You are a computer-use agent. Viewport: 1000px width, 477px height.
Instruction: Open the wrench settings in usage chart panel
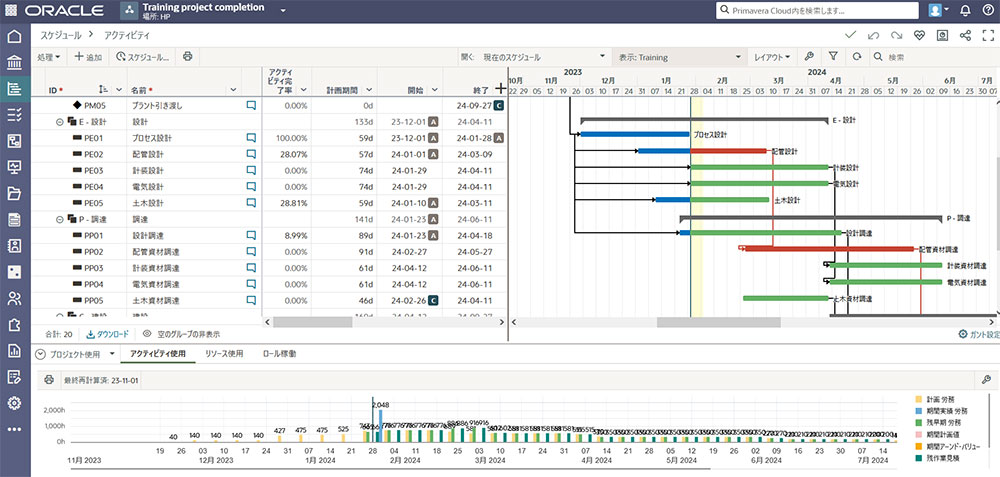[986, 380]
